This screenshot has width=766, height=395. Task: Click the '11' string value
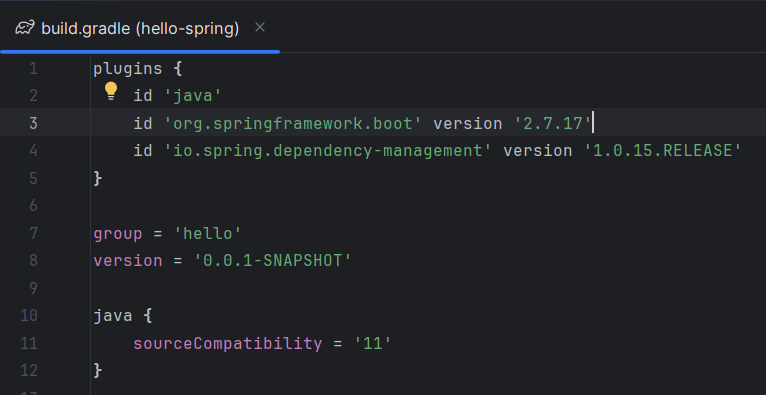(x=373, y=343)
